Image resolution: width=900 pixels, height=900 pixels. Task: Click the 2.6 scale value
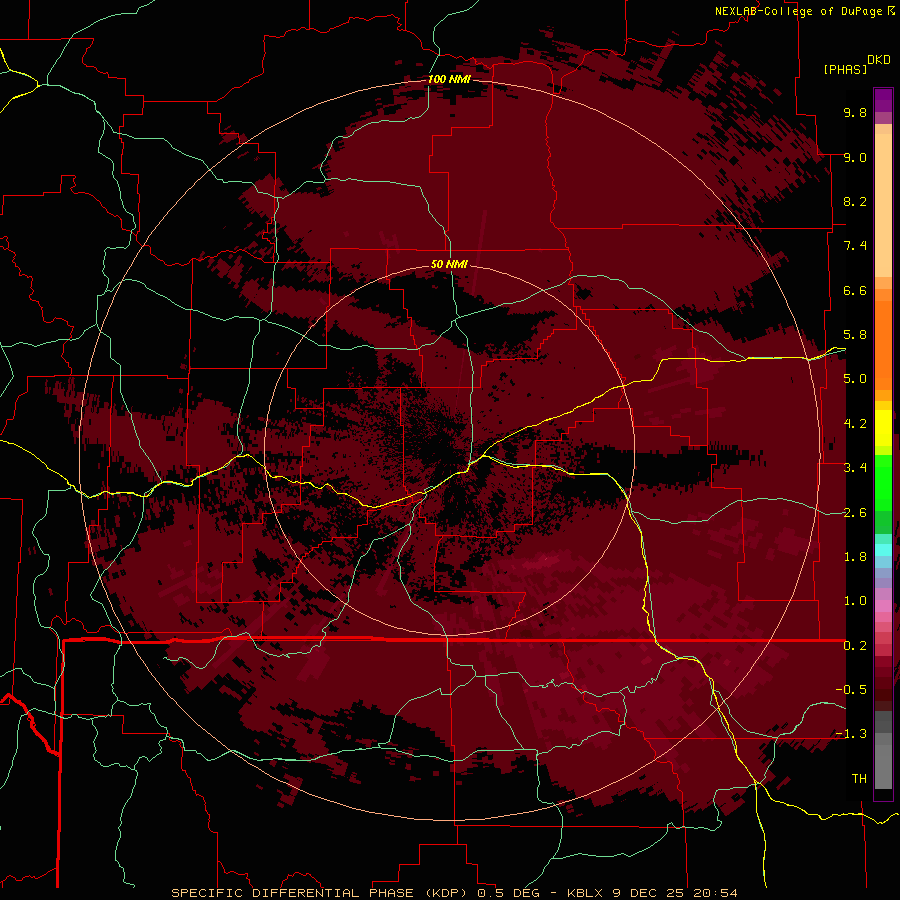[x=855, y=513]
